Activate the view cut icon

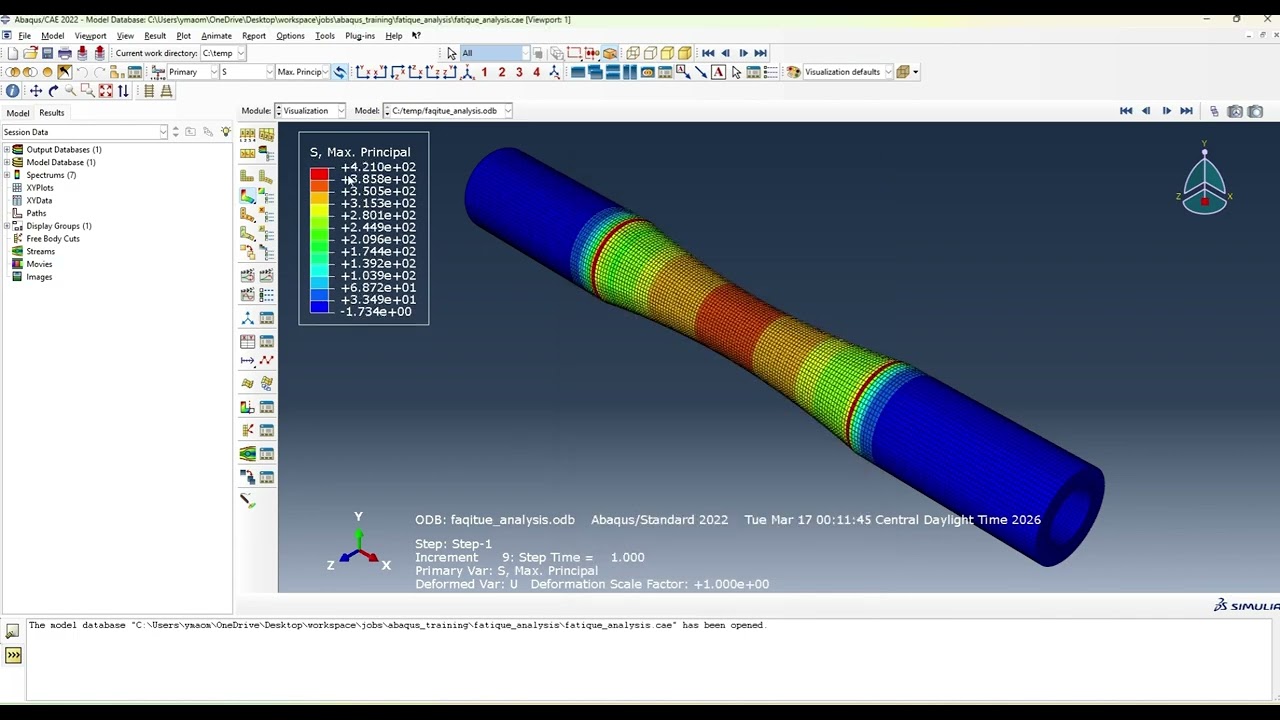tap(247, 407)
